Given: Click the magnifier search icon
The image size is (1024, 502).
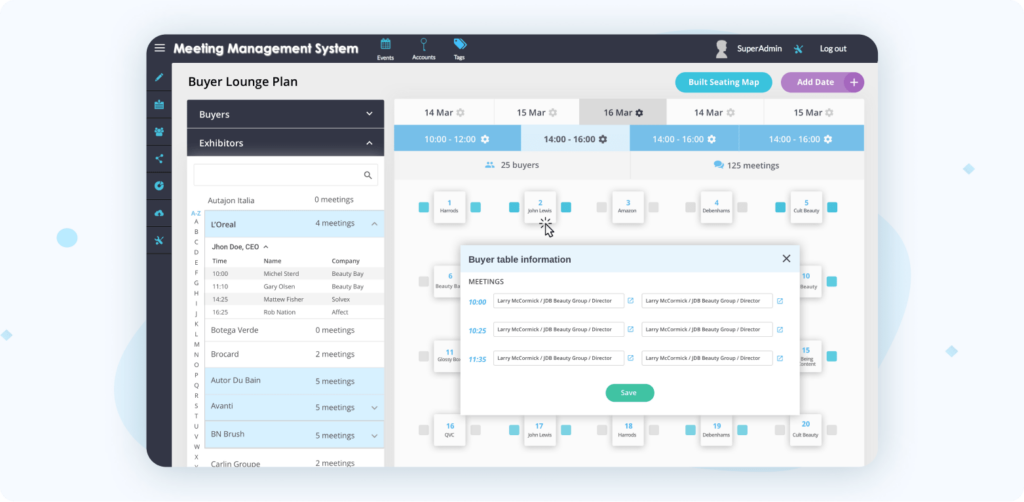Looking at the screenshot, I should (x=368, y=175).
